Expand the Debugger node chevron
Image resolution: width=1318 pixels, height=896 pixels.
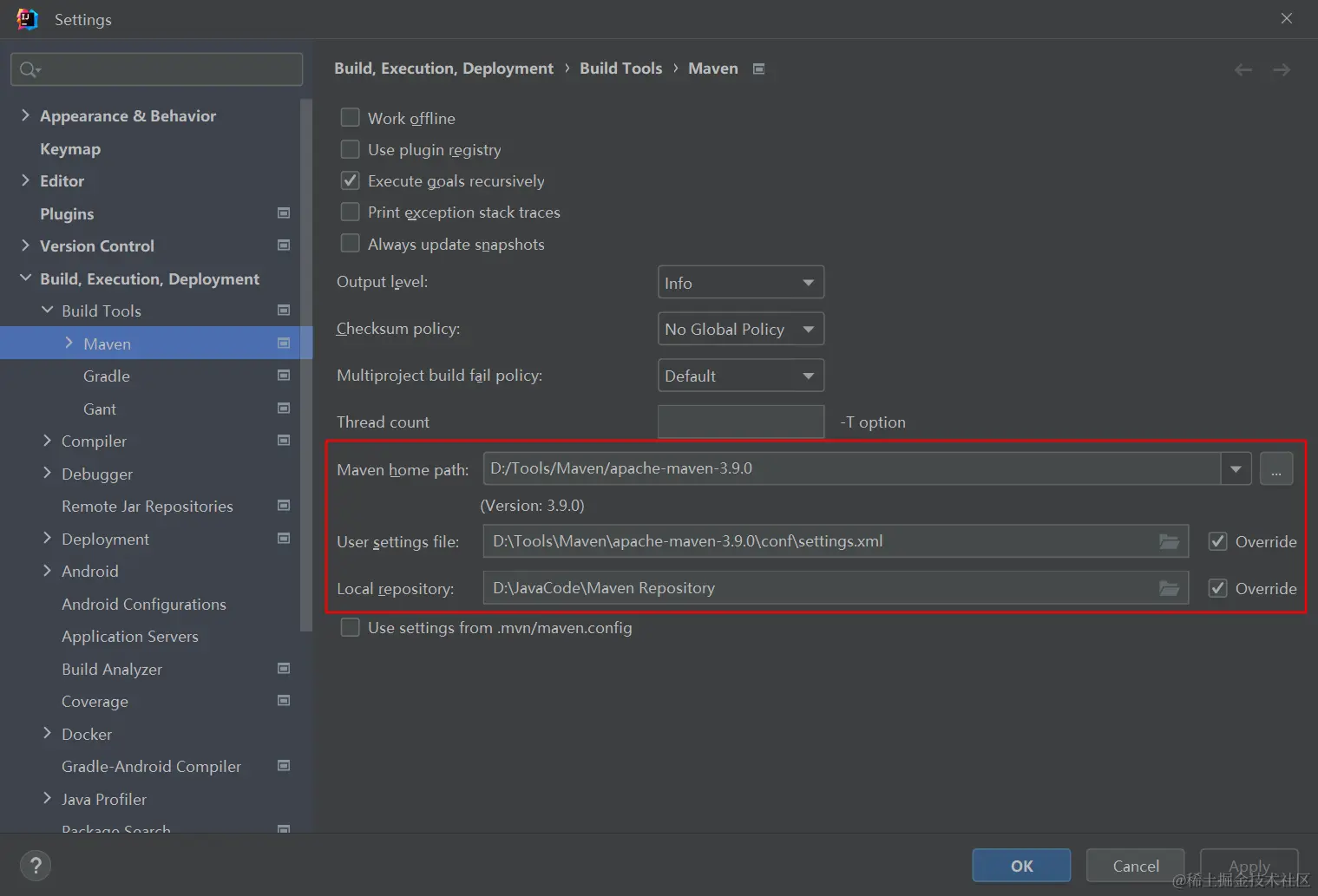(x=47, y=474)
